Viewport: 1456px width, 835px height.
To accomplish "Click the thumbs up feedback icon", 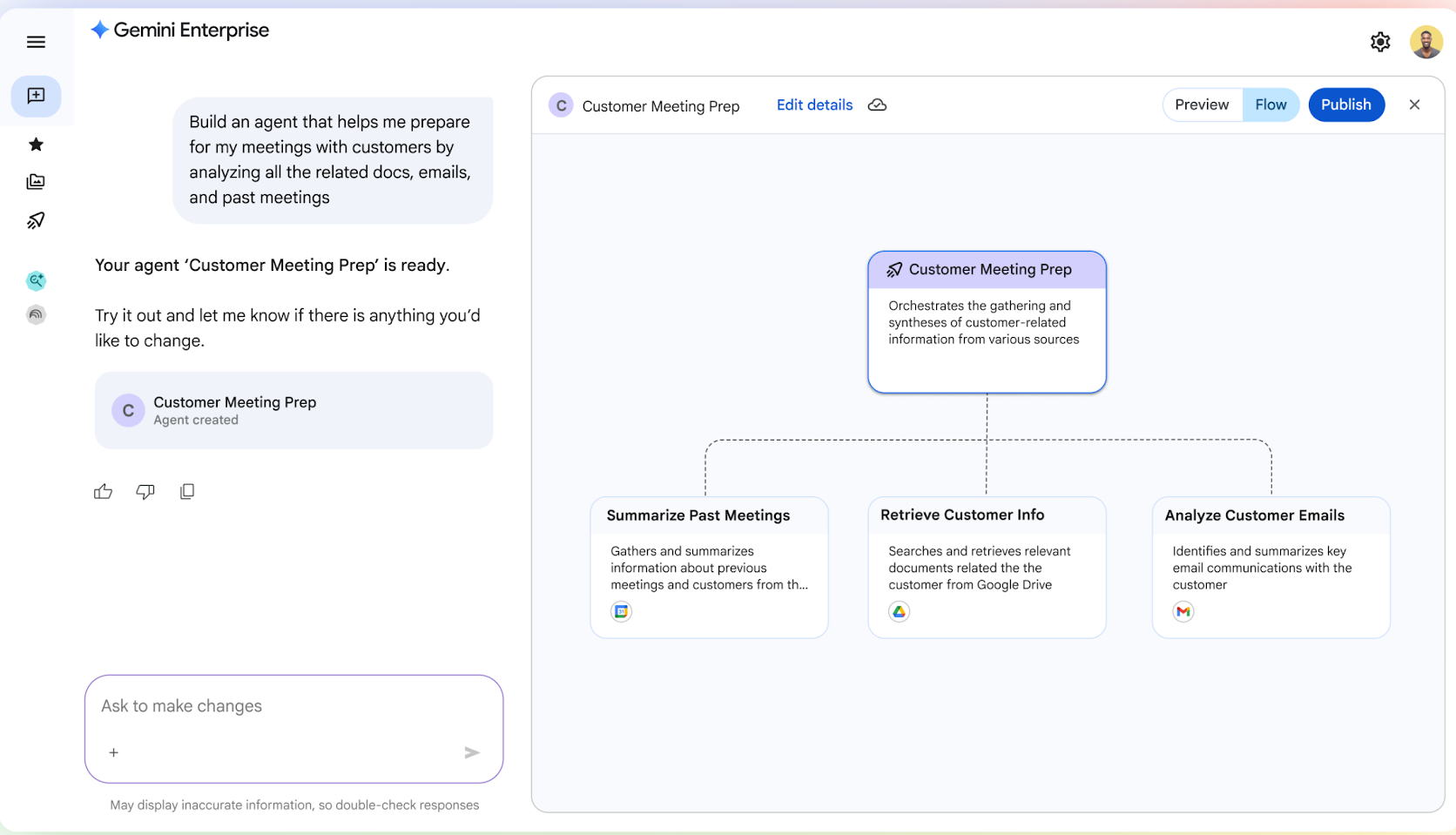I will pyautogui.click(x=103, y=492).
